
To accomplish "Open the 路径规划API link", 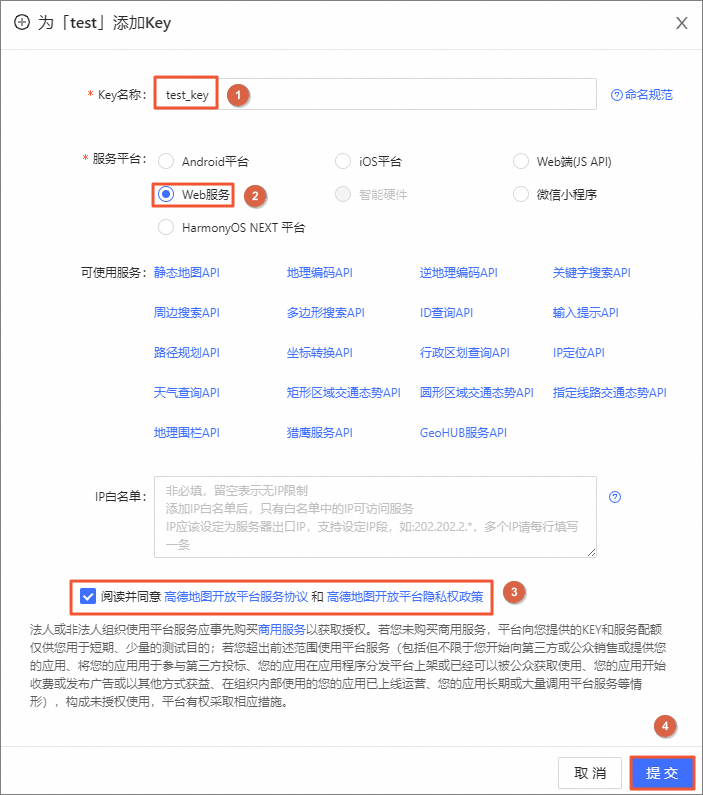I will tap(187, 353).
